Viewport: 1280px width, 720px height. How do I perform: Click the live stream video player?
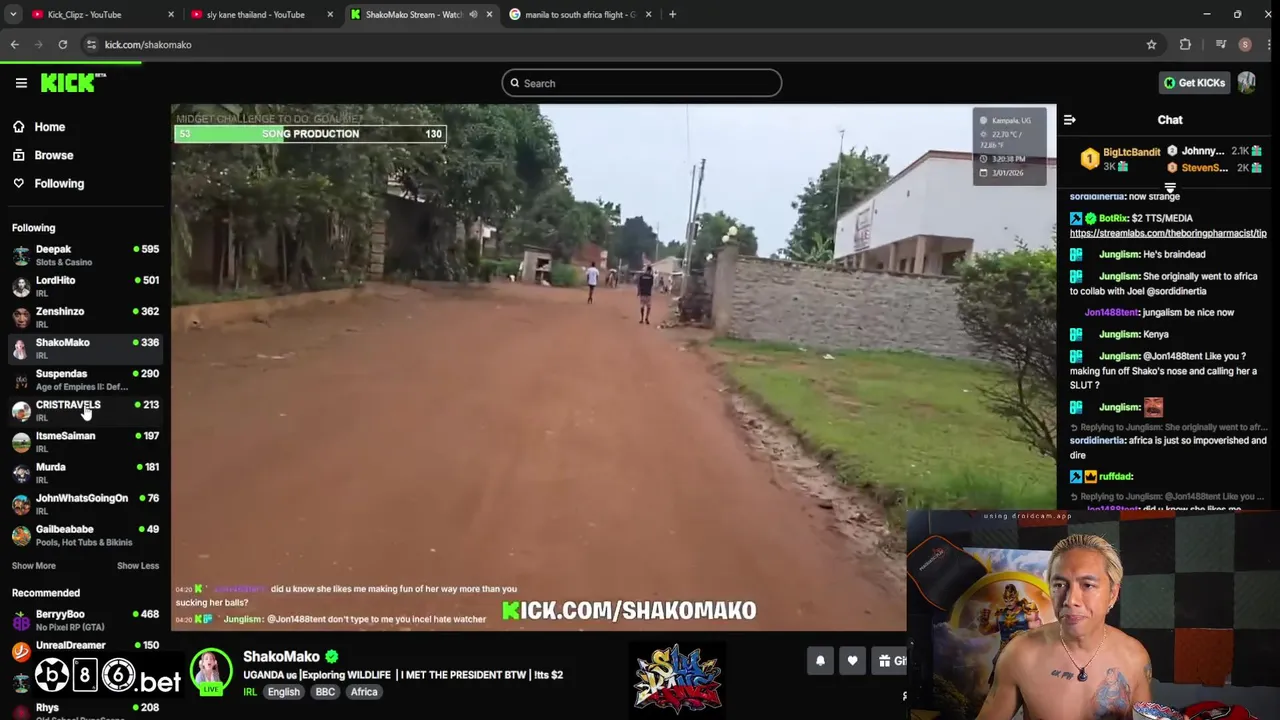(613, 367)
